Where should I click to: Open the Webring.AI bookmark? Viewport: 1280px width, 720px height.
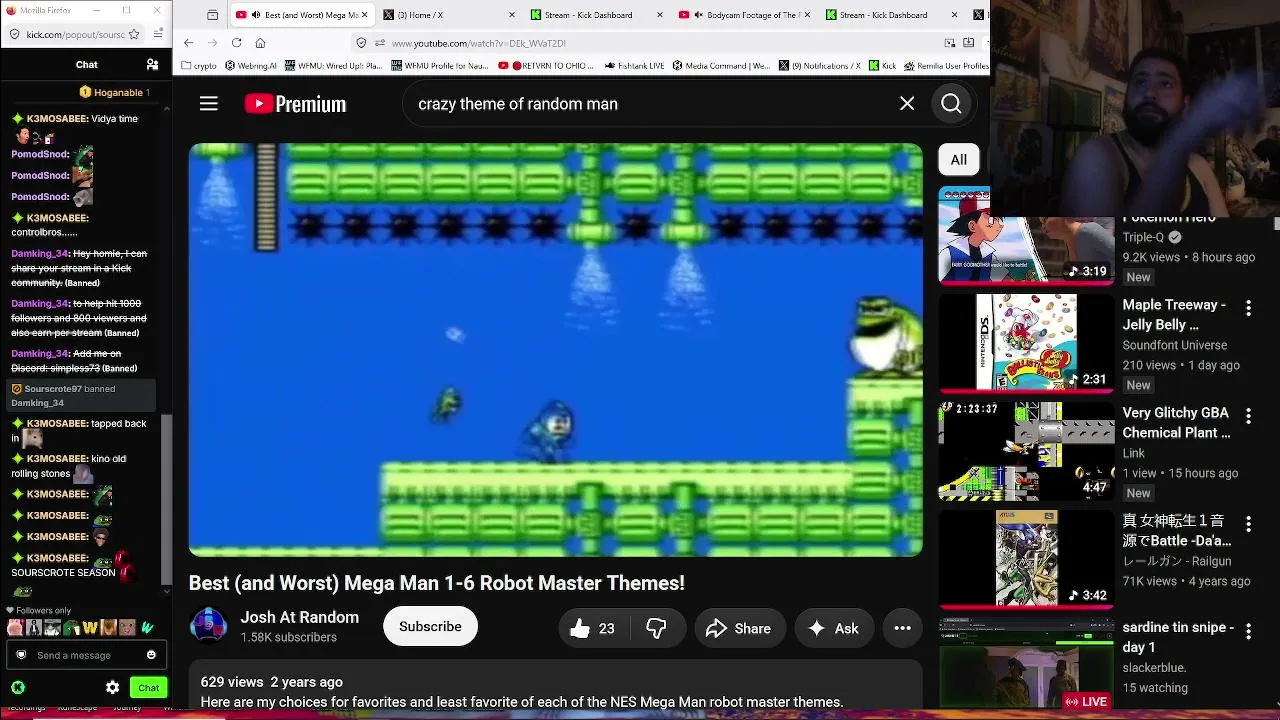pyautogui.click(x=251, y=66)
